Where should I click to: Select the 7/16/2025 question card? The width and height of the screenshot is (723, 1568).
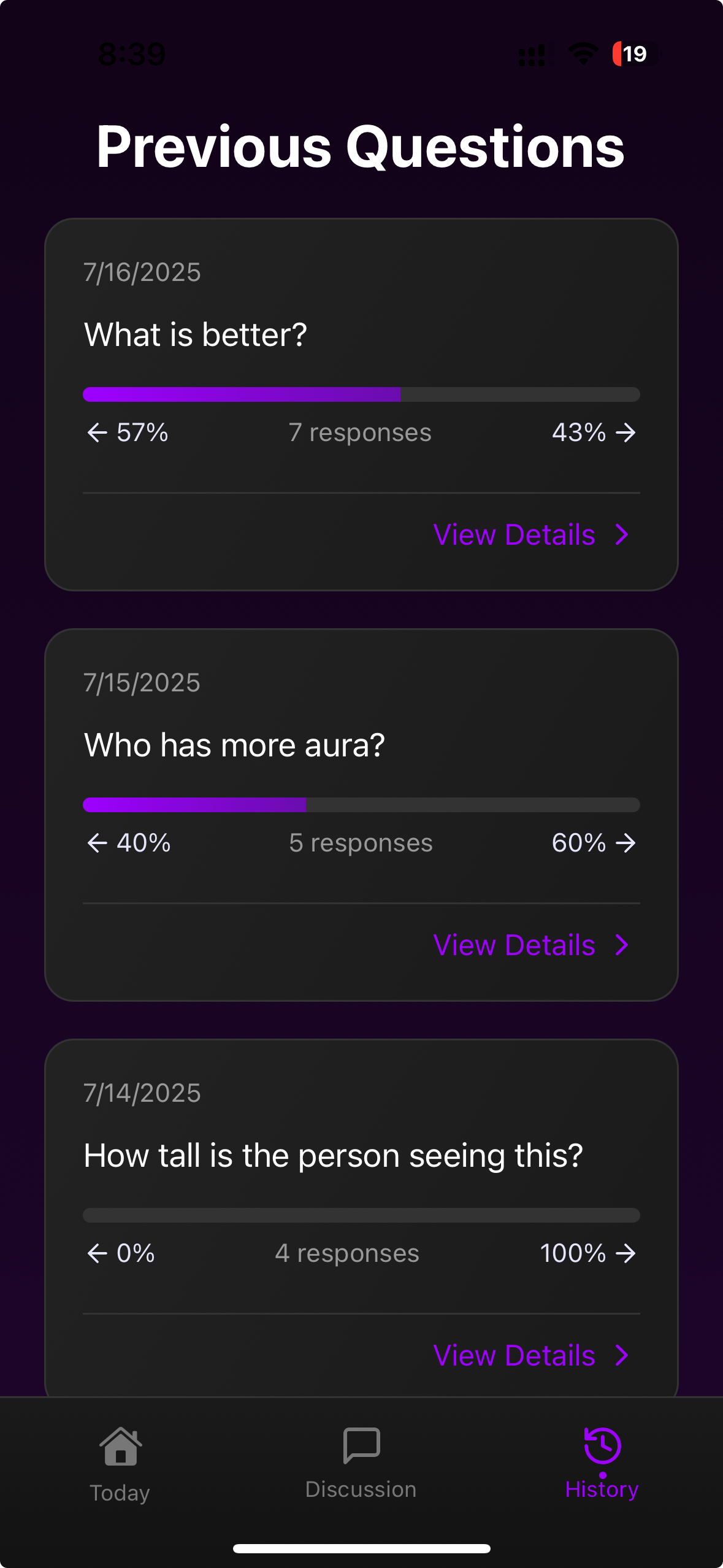(361, 405)
